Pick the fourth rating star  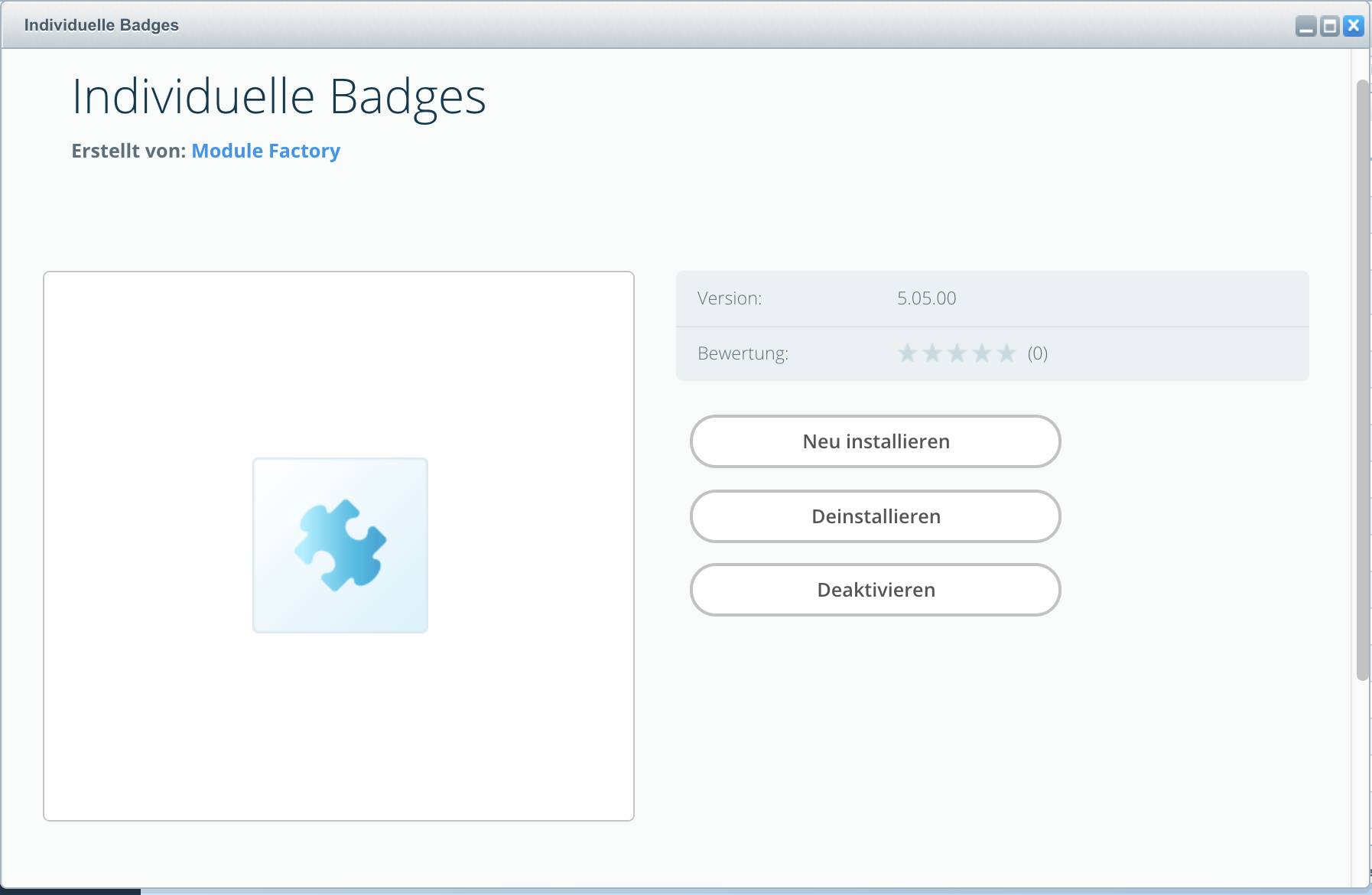click(x=982, y=353)
